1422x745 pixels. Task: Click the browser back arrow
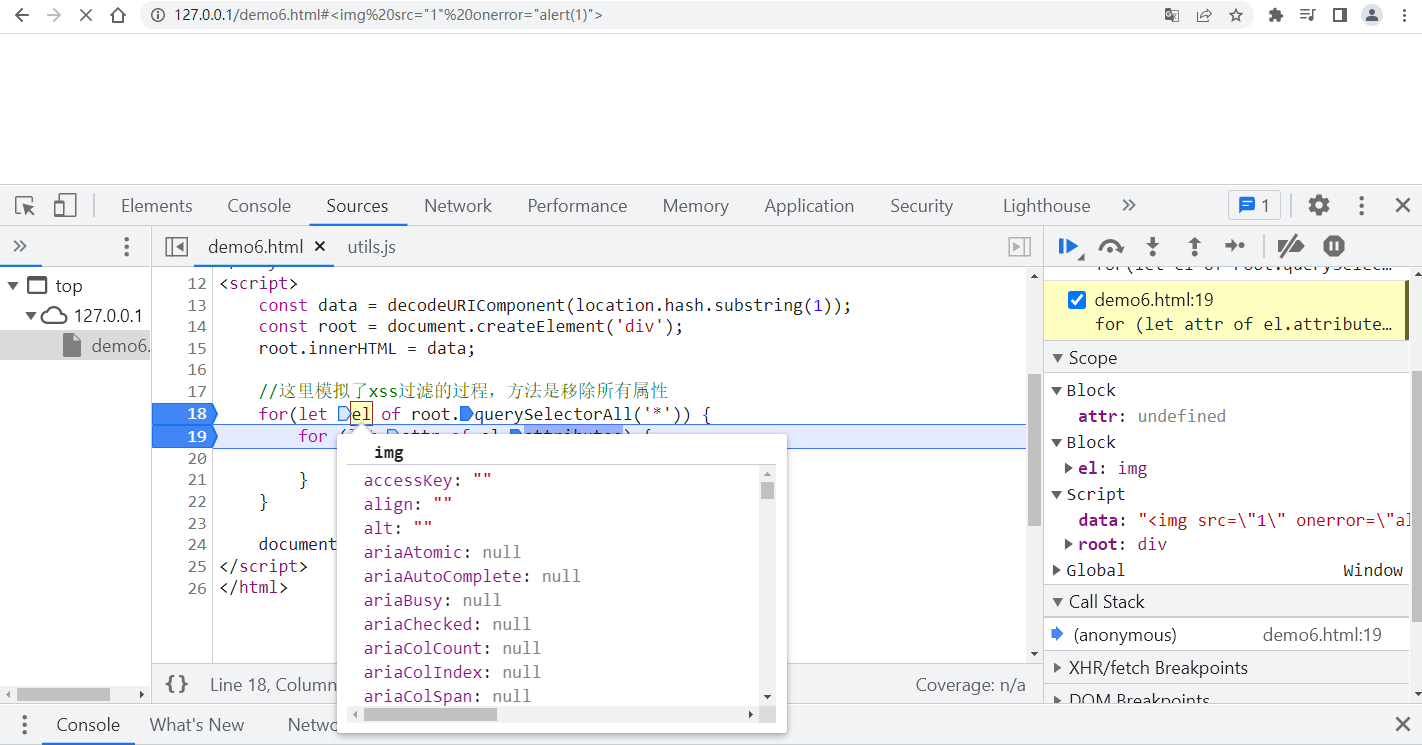click(22, 16)
